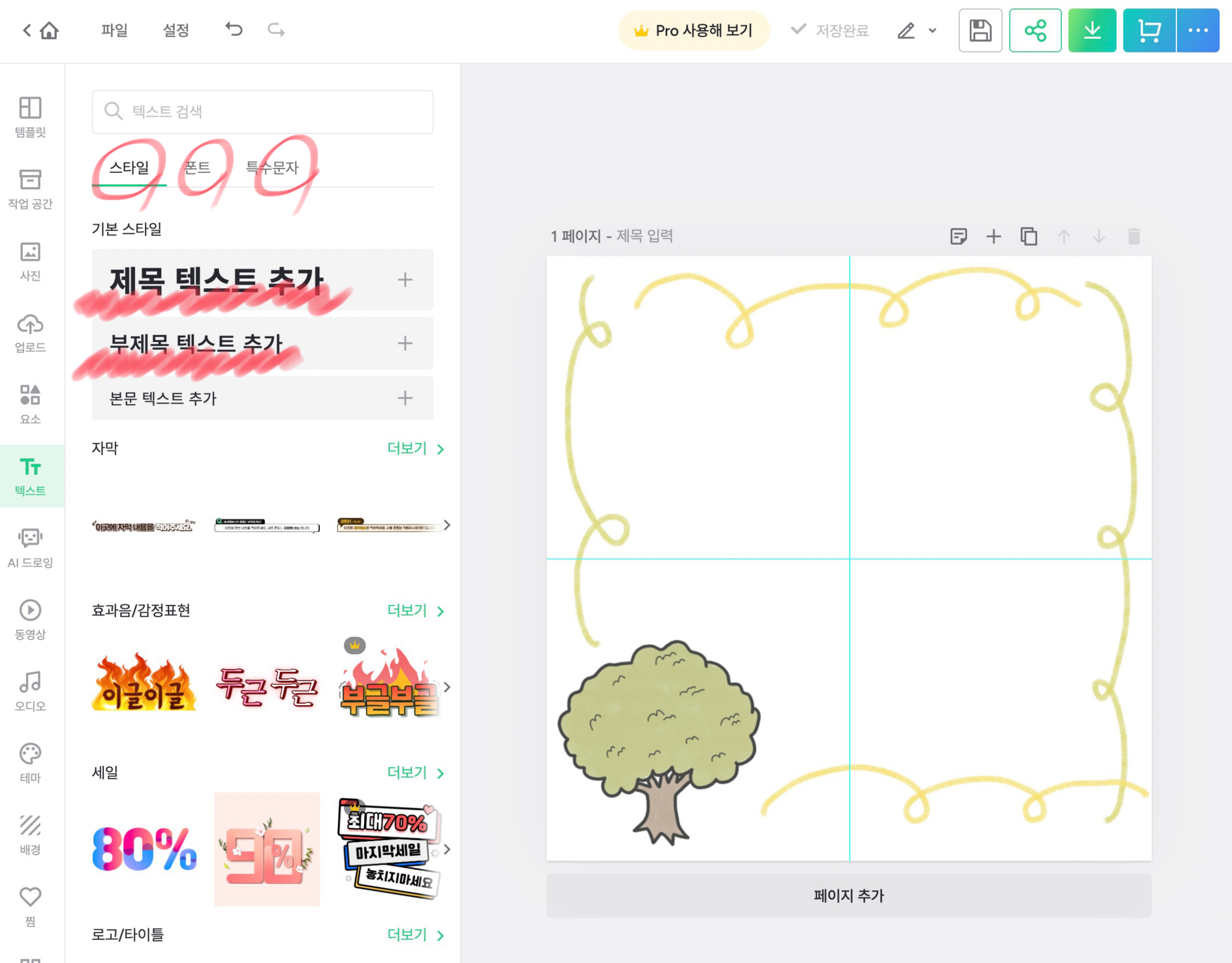Switch to the 폰트 tab
Screen dimensions: 1232x963
[198, 167]
